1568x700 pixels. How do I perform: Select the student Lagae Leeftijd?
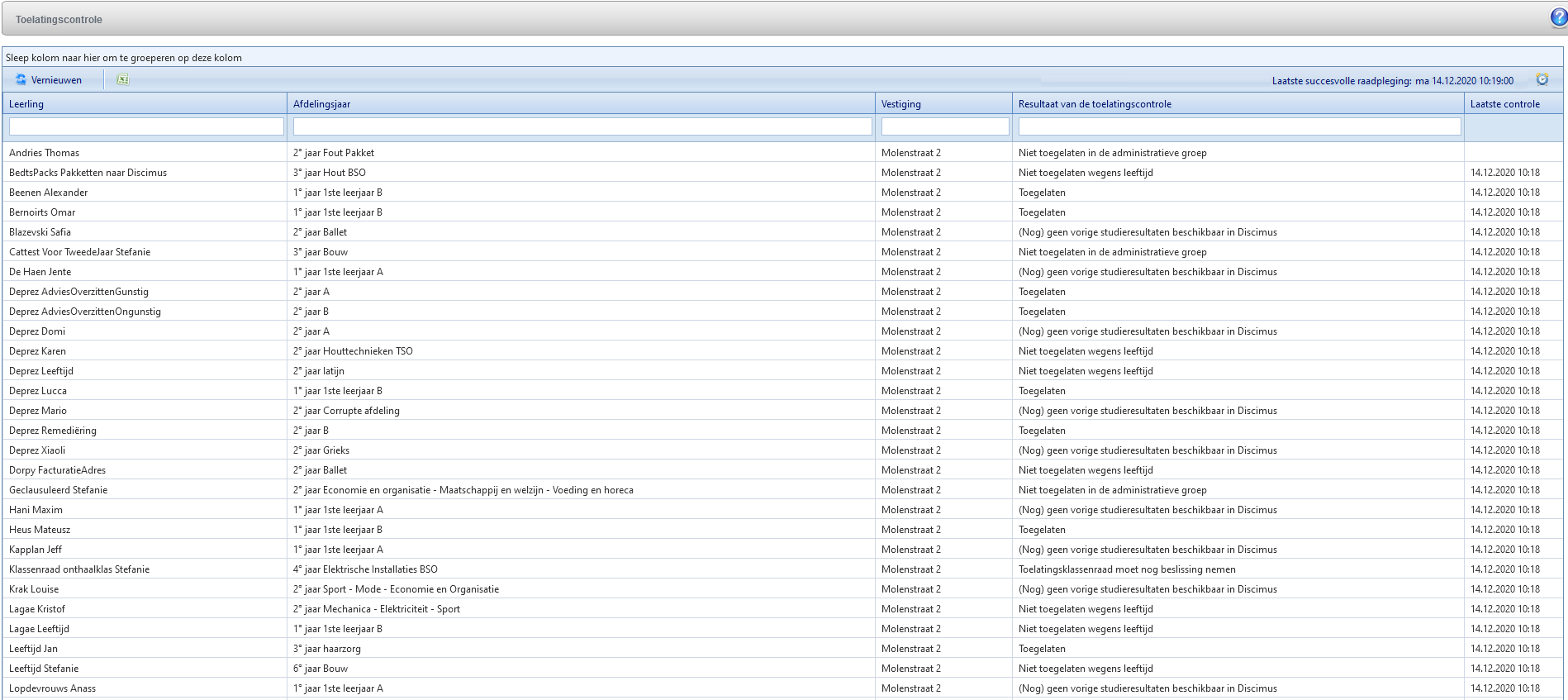pos(40,629)
